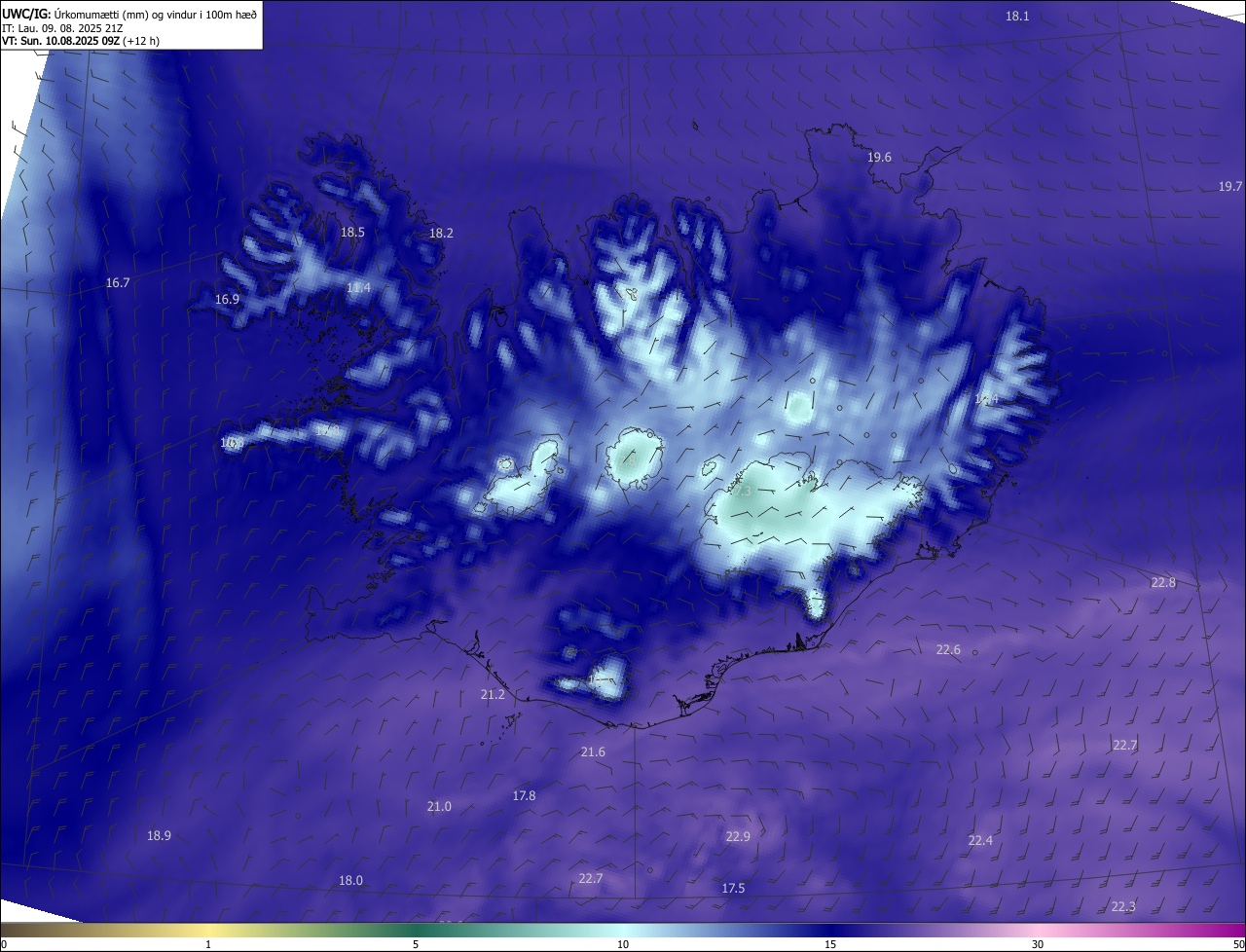Image resolution: width=1246 pixels, height=952 pixels.
Task: Click the 18.1 value label
Action: 1017,17
